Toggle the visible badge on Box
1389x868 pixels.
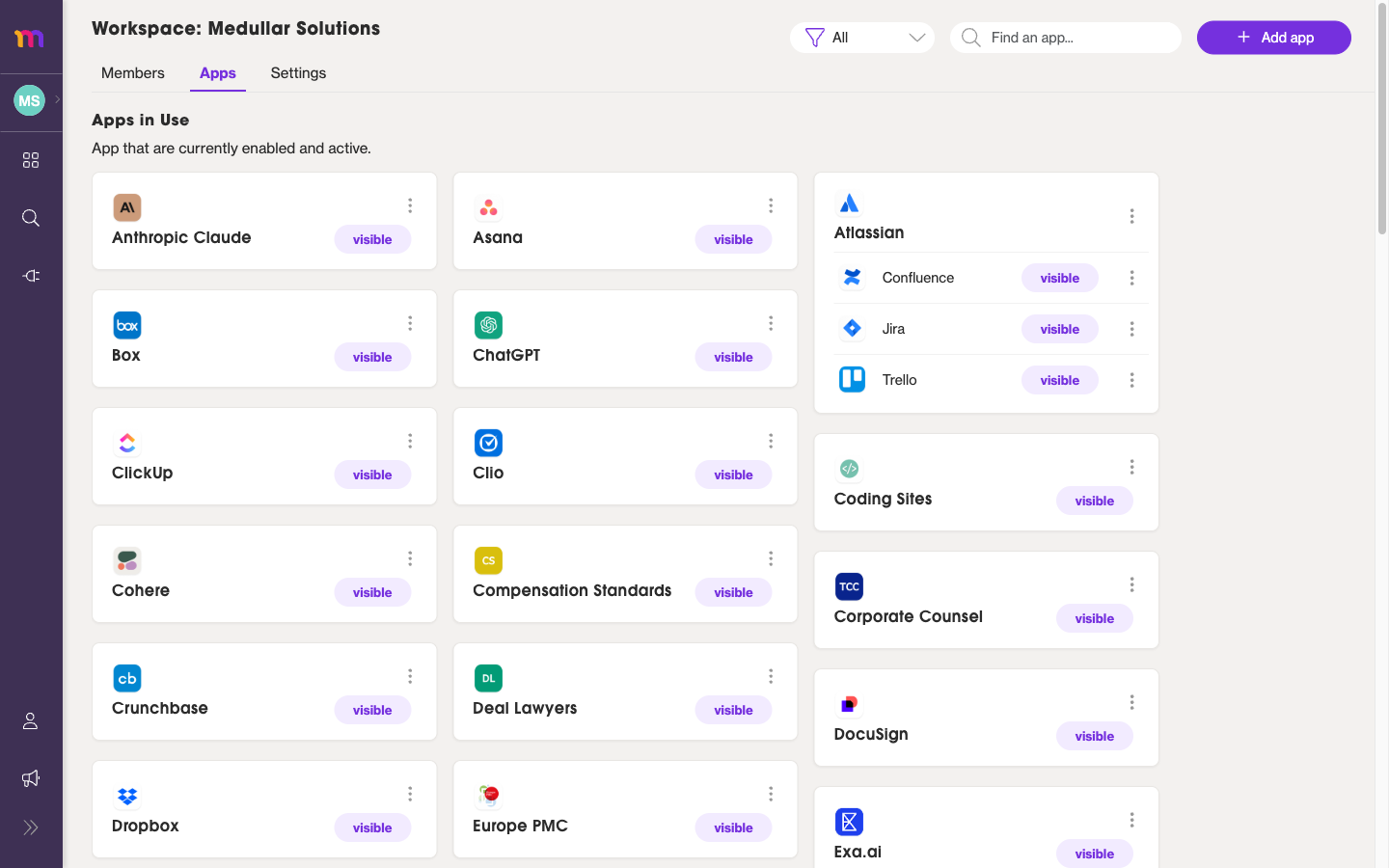tap(372, 357)
